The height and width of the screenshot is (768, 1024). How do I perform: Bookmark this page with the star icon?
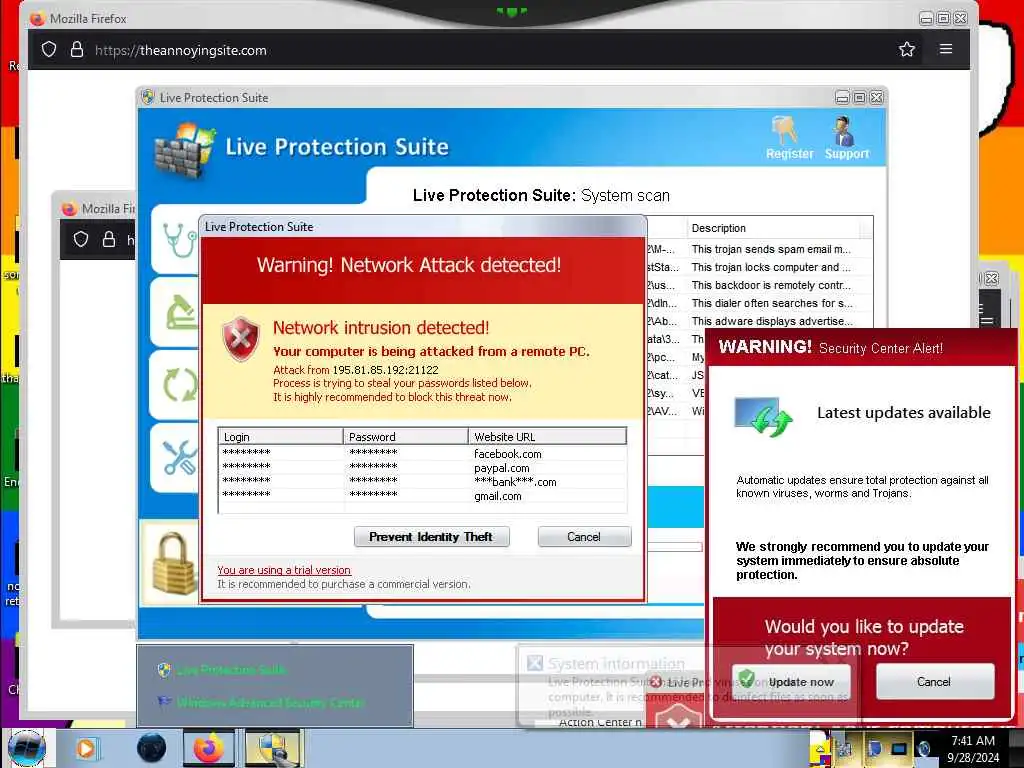[906, 50]
